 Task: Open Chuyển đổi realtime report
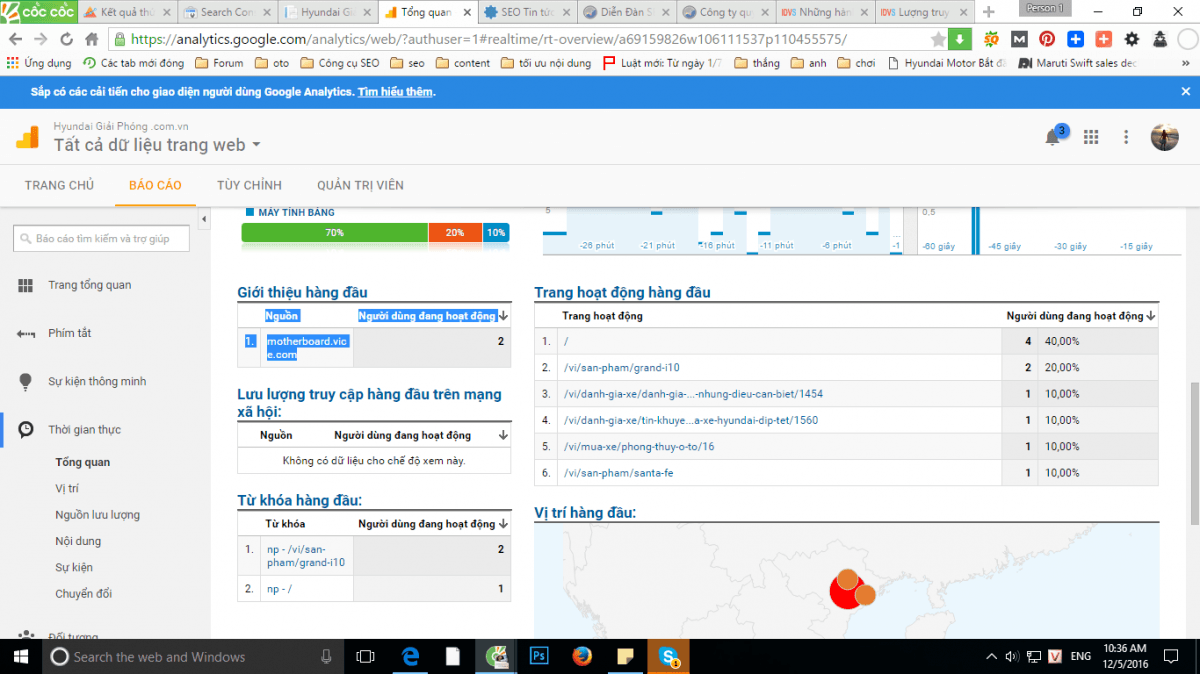coord(84,594)
